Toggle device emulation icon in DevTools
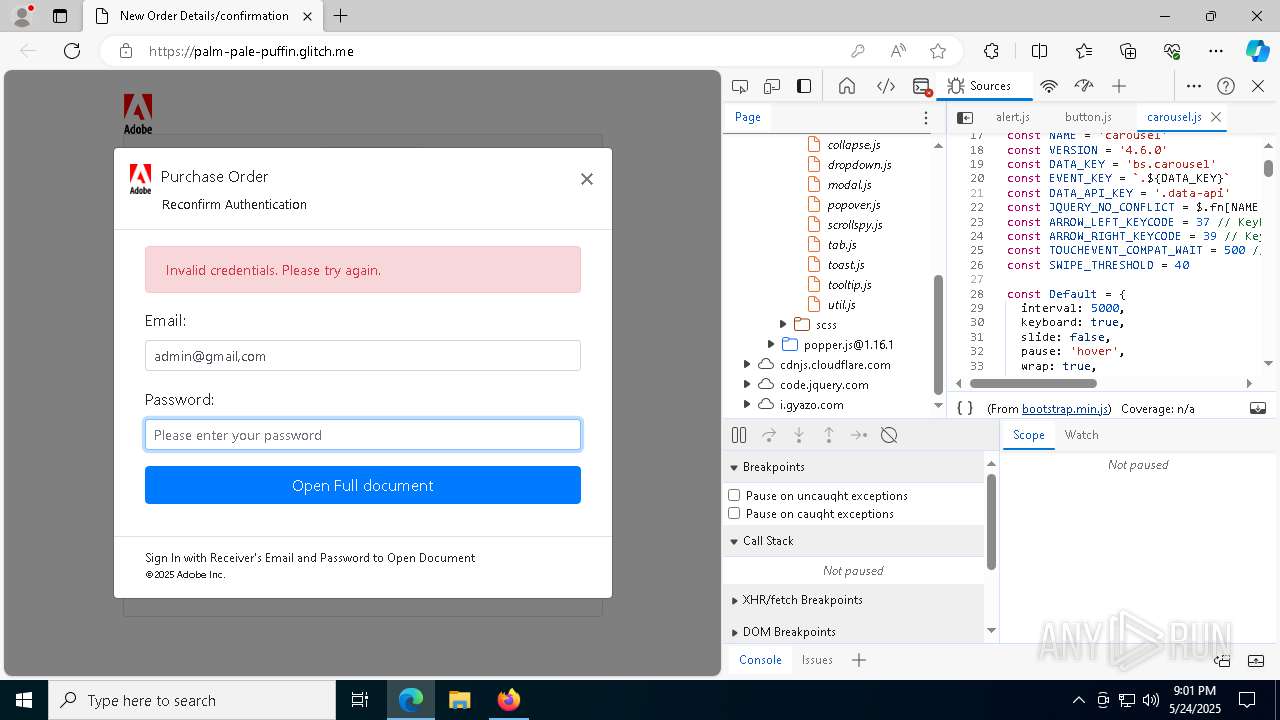Image resolution: width=1280 pixels, height=720 pixels. (772, 86)
